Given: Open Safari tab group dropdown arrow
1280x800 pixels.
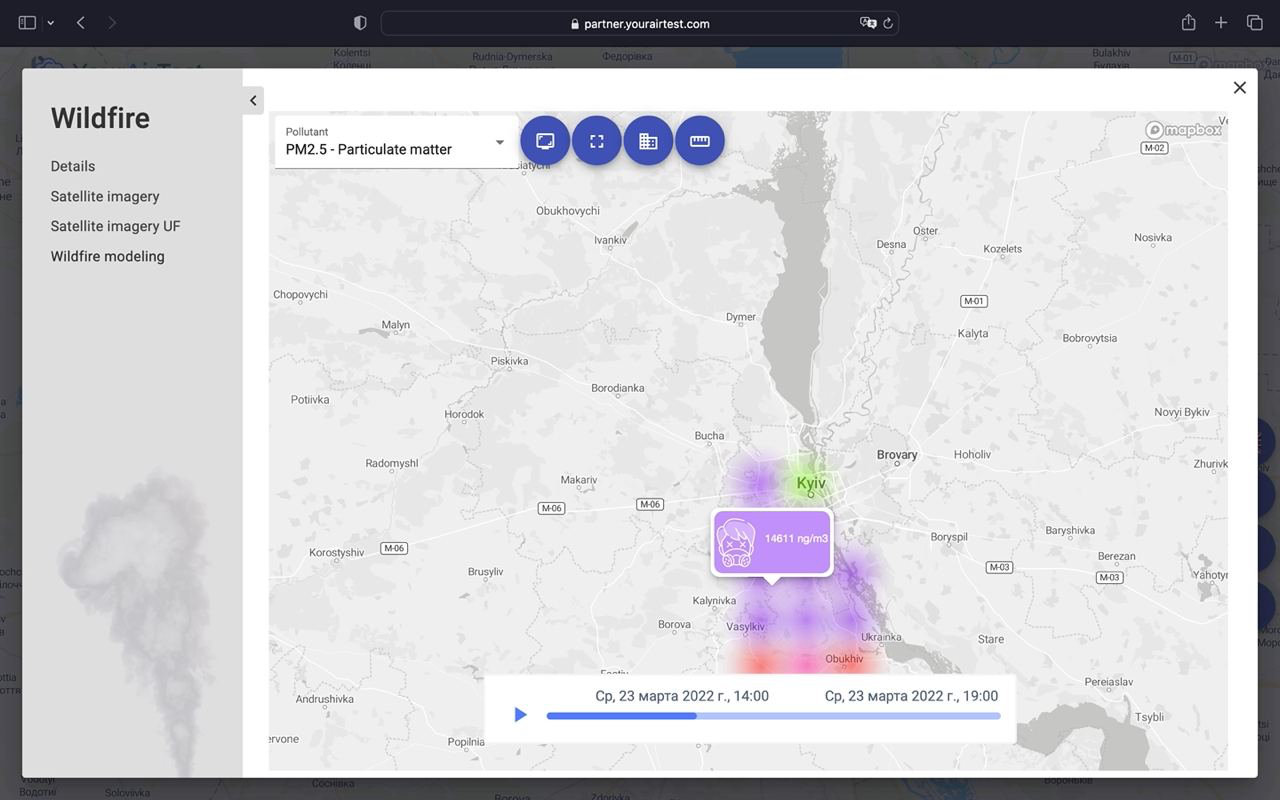Looking at the screenshot, I should point(50,23).
